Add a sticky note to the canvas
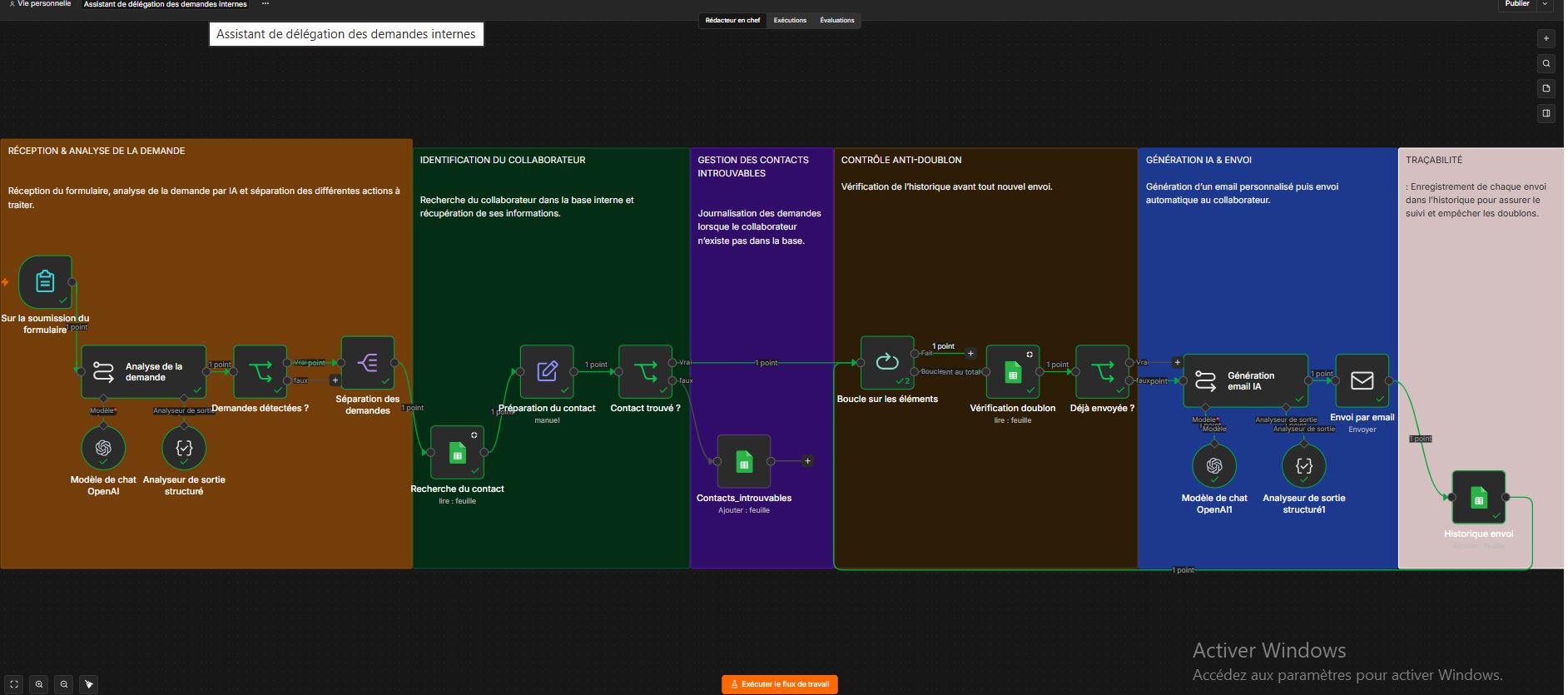 pyautogui.click(x=1546, y=88)
